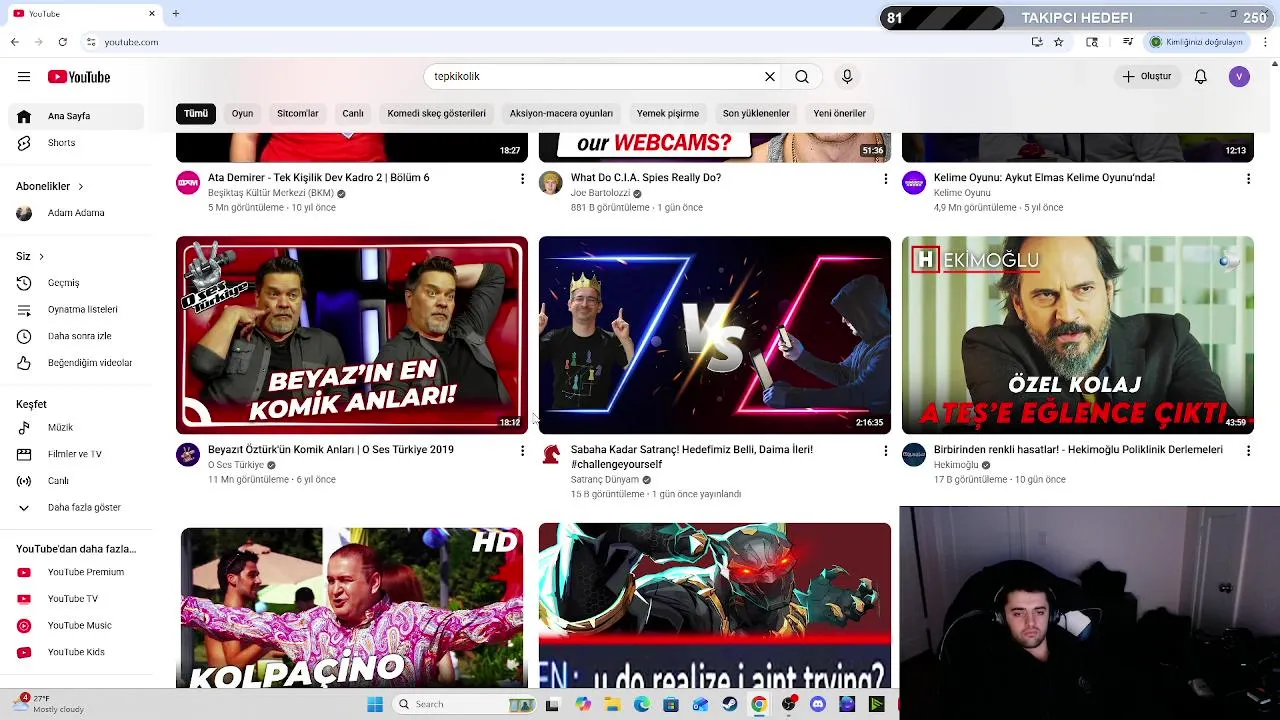Open options menu for Sabaha Kadar Satranç video
The height and width of the screenshot is (720, 1280).
[x=885, y=451]
